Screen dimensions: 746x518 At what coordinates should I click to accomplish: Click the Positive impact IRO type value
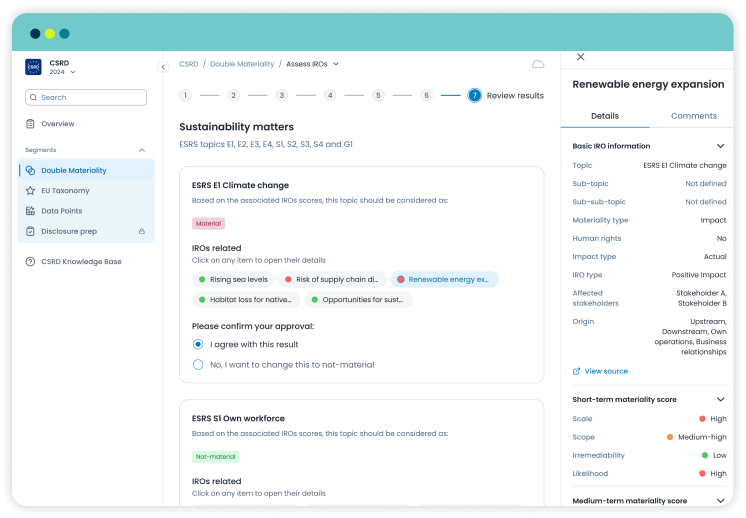click(698, 275)
